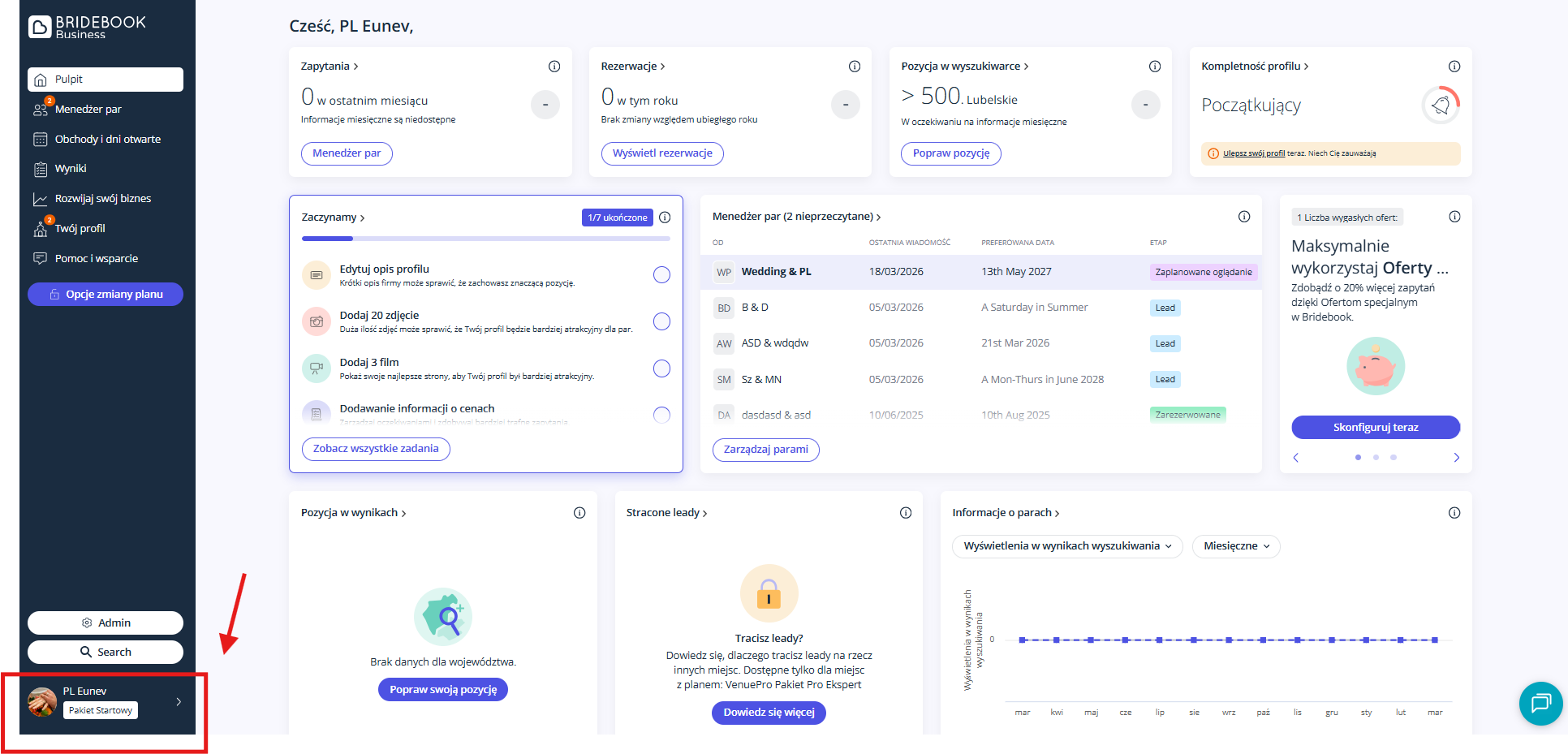This screenshot has height=754, width=1568.
Task: Click the 'Skonfiguruj teraz' button
Action: 1375,427
